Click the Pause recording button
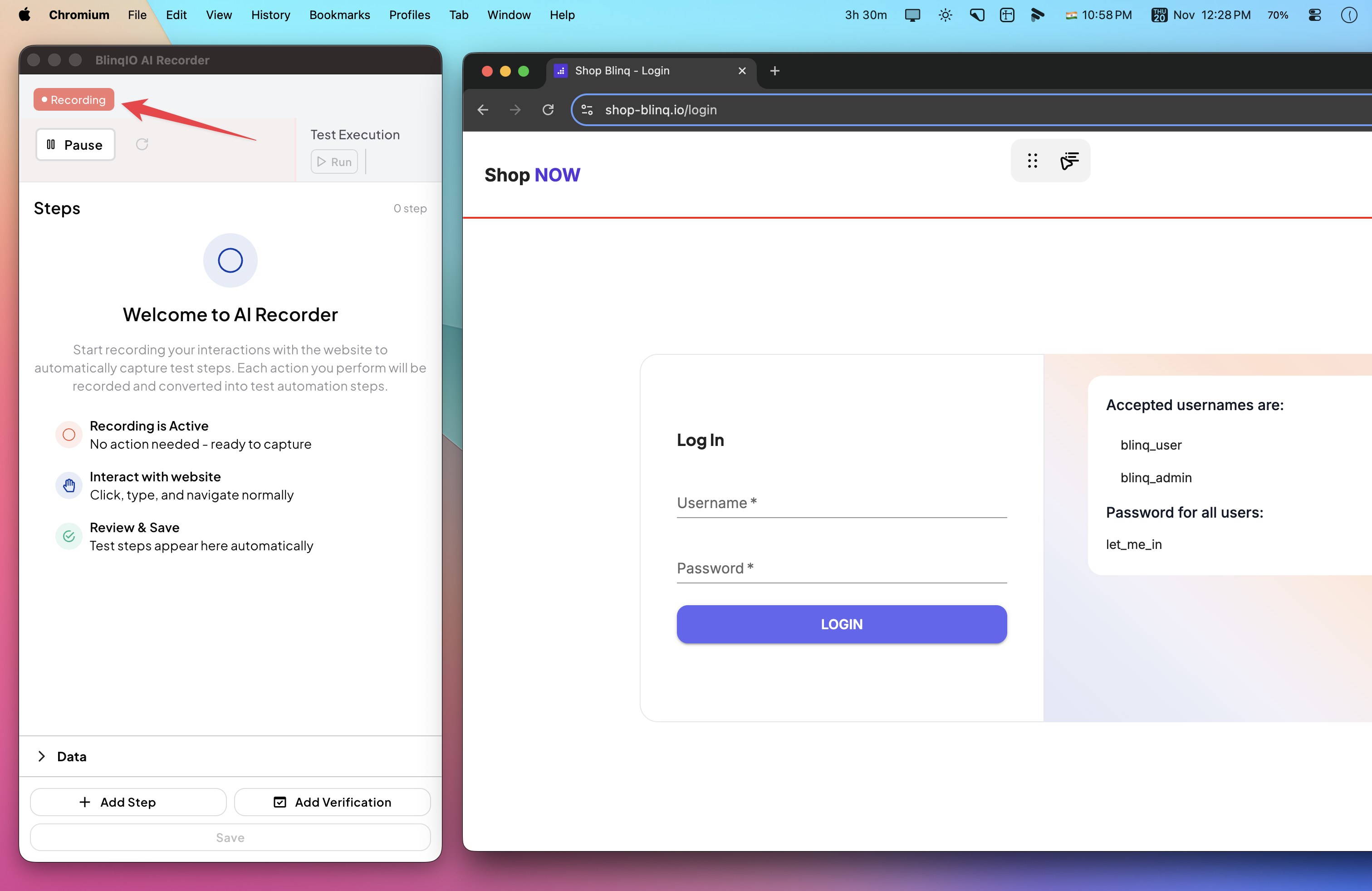This screenshot has width=1372, height=891. tap(75, 145)
